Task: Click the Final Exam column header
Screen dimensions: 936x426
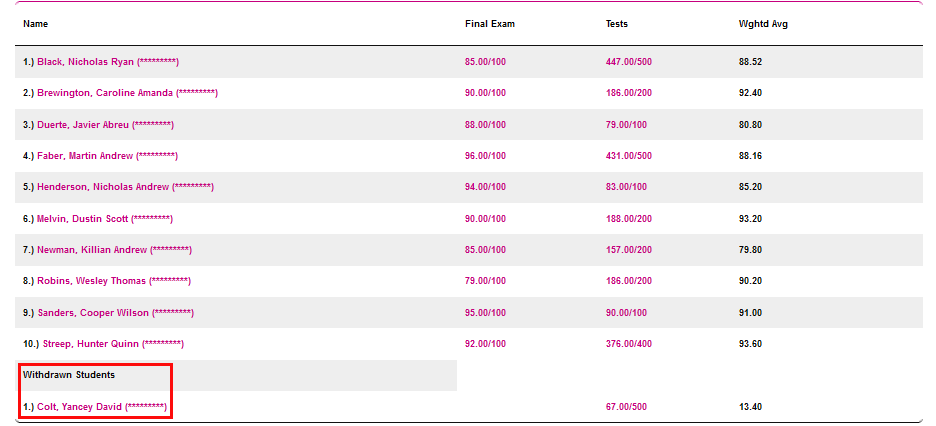Action: point(490,23)
